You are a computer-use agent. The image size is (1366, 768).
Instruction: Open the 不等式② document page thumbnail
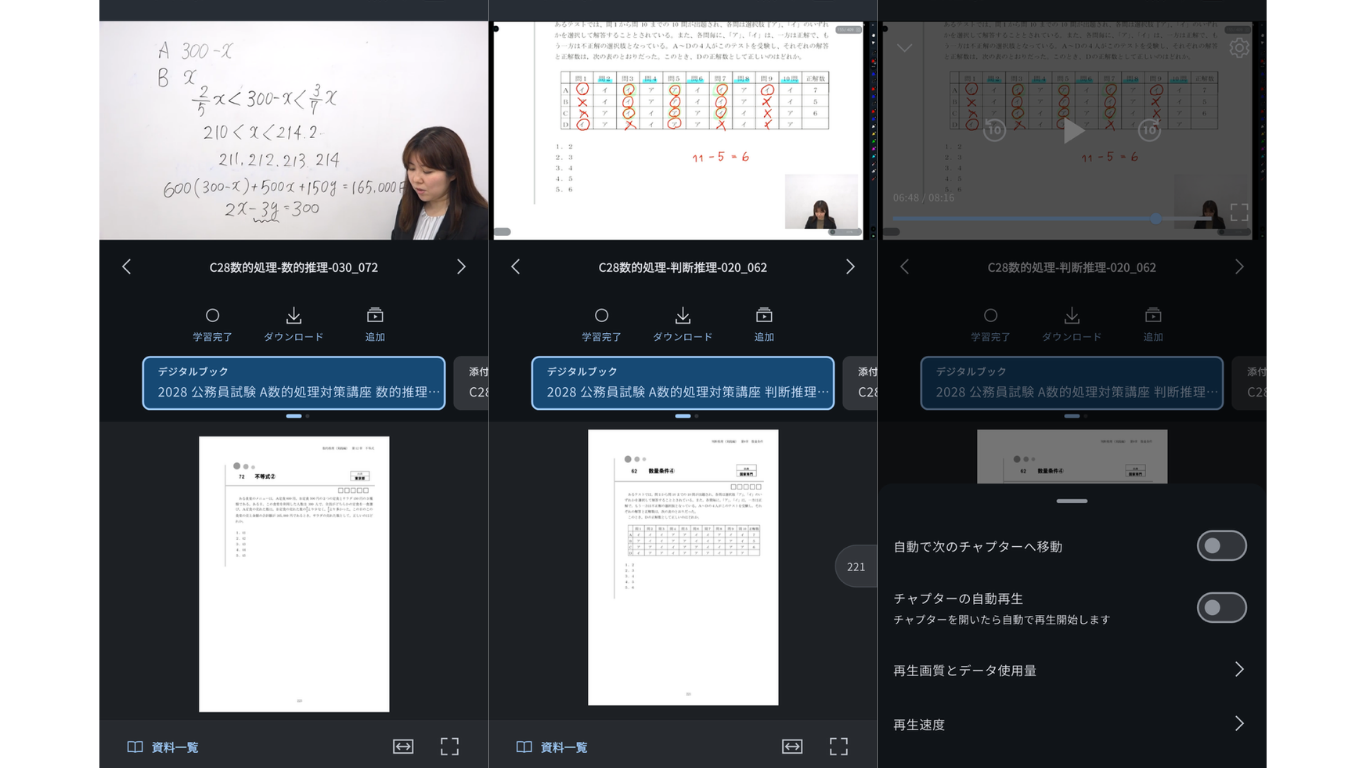tap(294, 574)
